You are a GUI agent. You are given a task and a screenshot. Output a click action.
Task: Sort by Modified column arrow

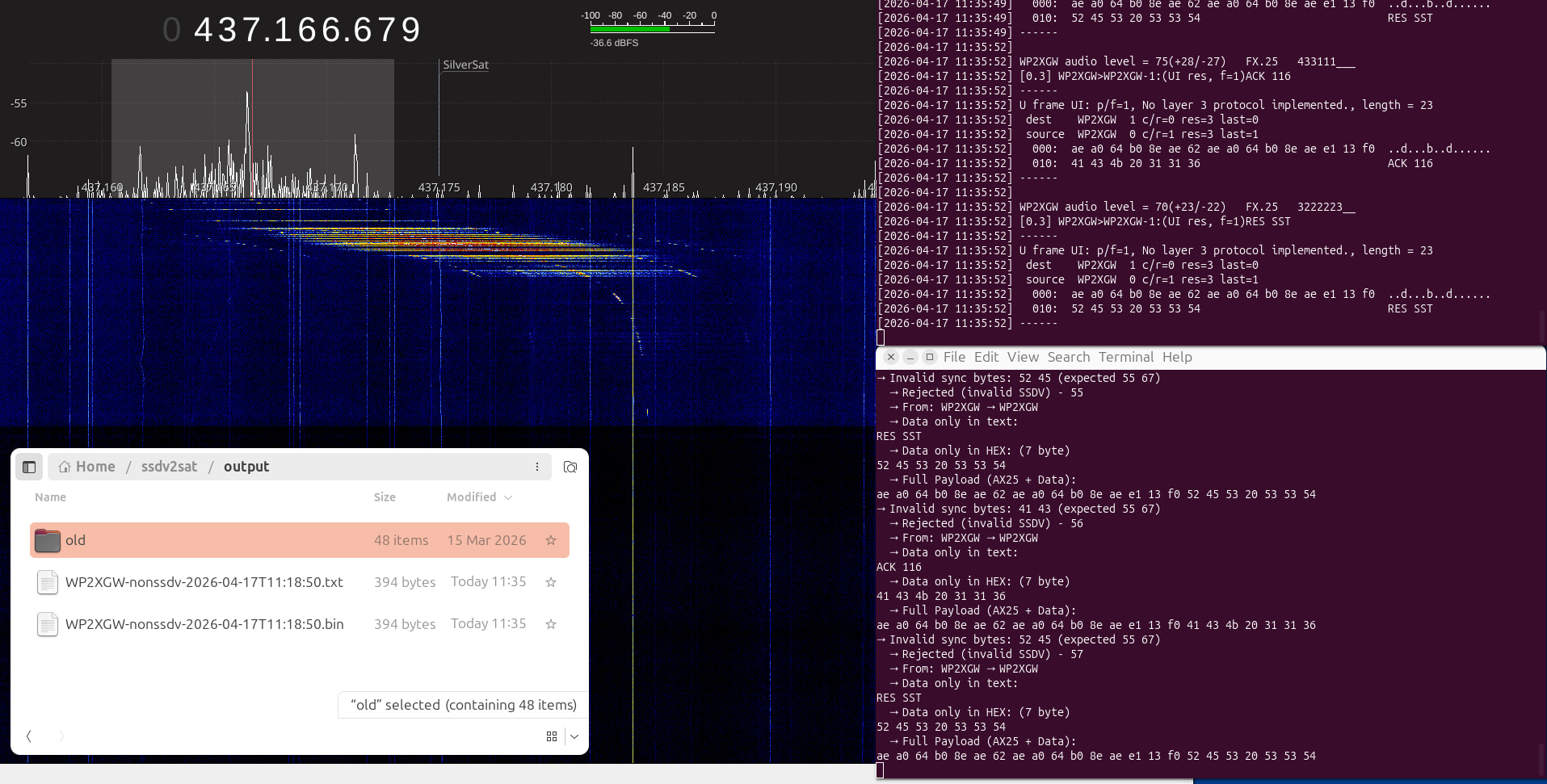[508, 497]
